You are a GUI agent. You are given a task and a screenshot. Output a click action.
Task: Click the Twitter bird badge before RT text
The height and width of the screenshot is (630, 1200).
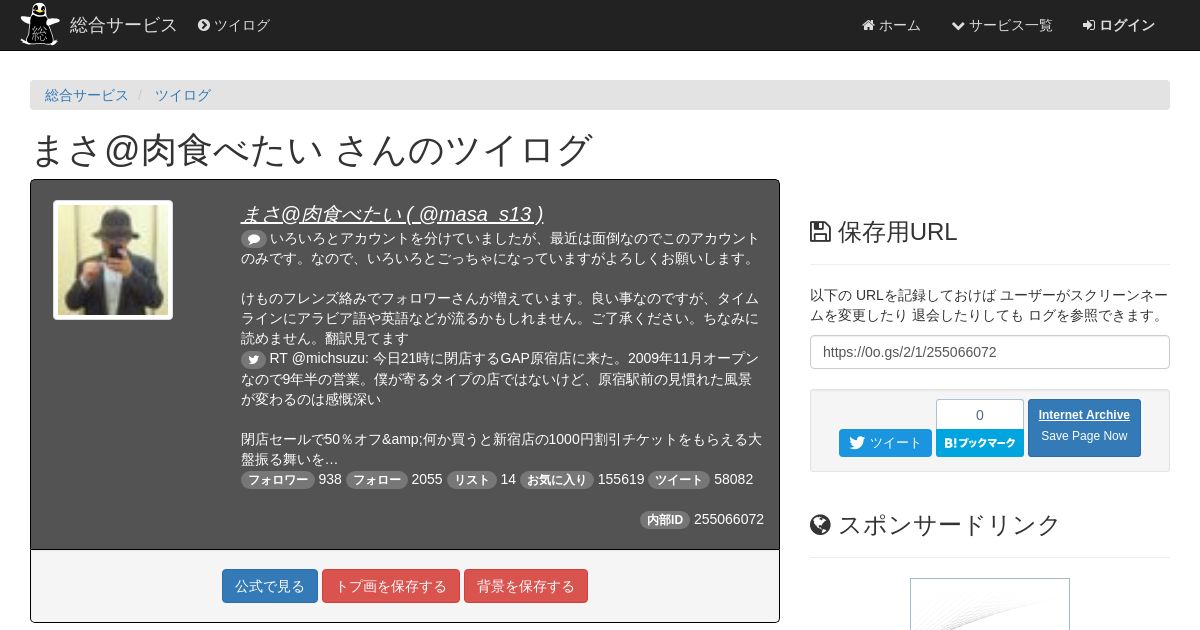tap(253, 359)
